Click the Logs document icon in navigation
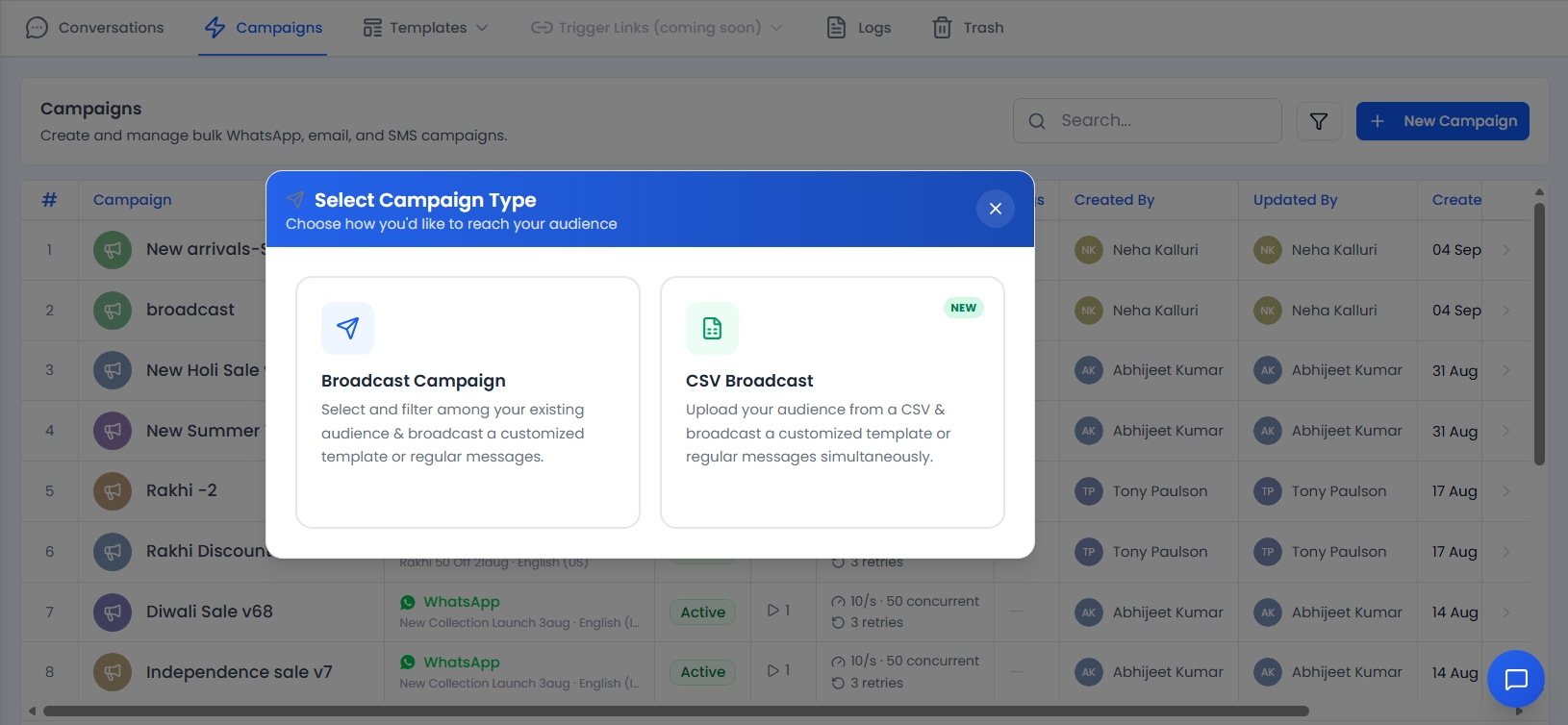Screen dimensions: 1568x725 tap(837, 28)
